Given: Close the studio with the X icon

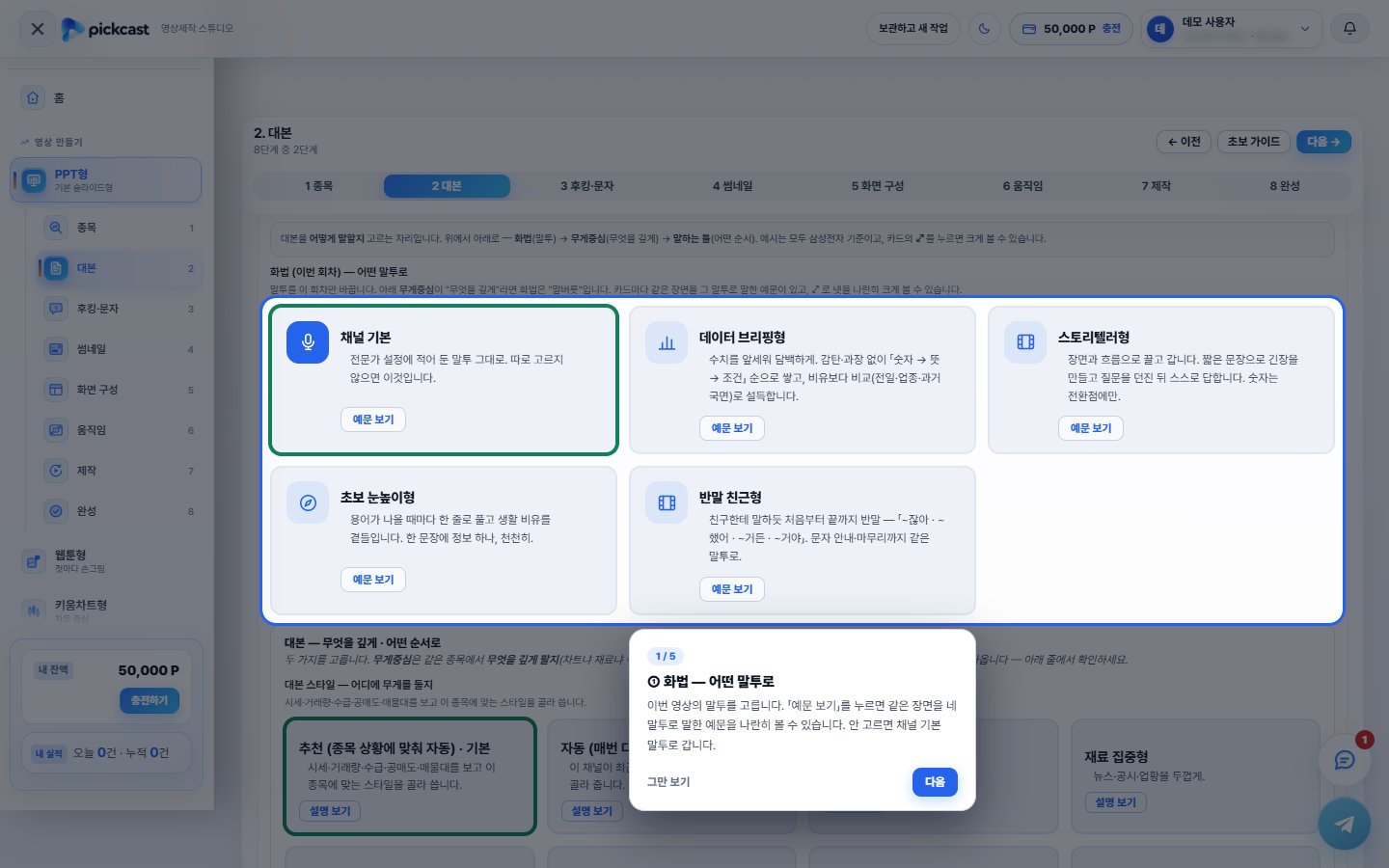Looking at the screenshot, I should [38, 29].
